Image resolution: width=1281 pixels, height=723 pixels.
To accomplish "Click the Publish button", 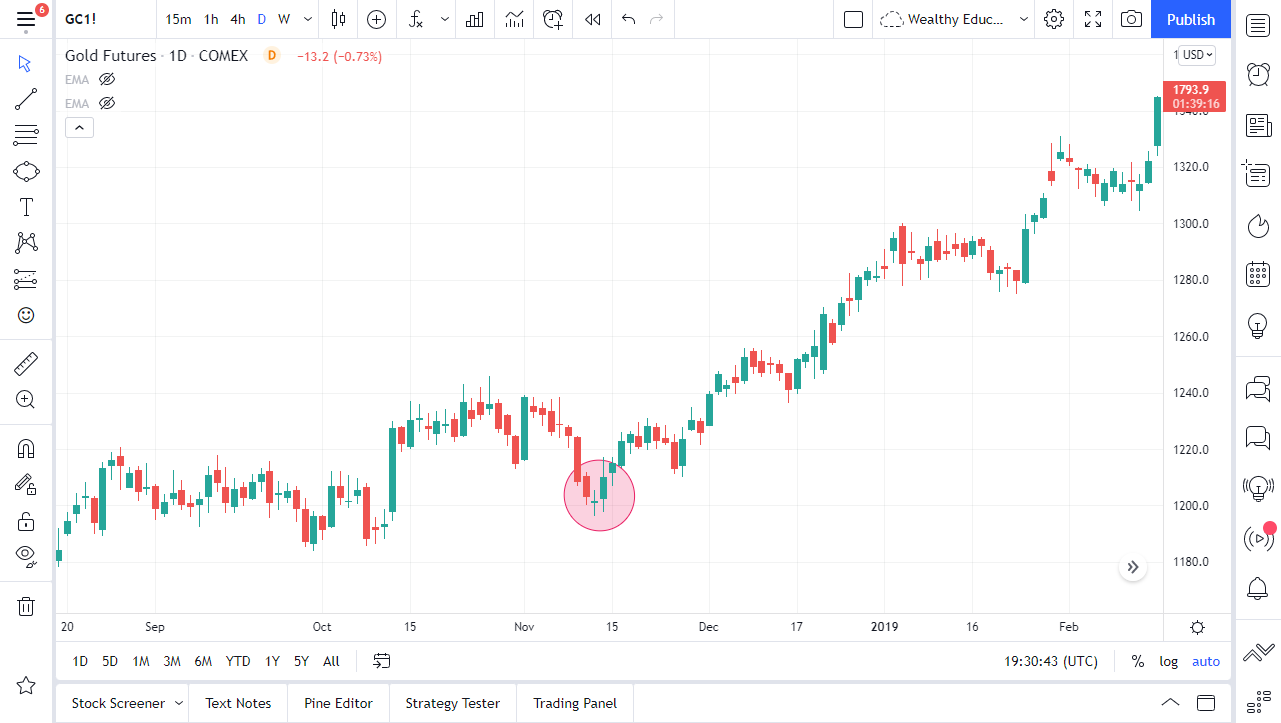I will click(x=1191, y=19).
